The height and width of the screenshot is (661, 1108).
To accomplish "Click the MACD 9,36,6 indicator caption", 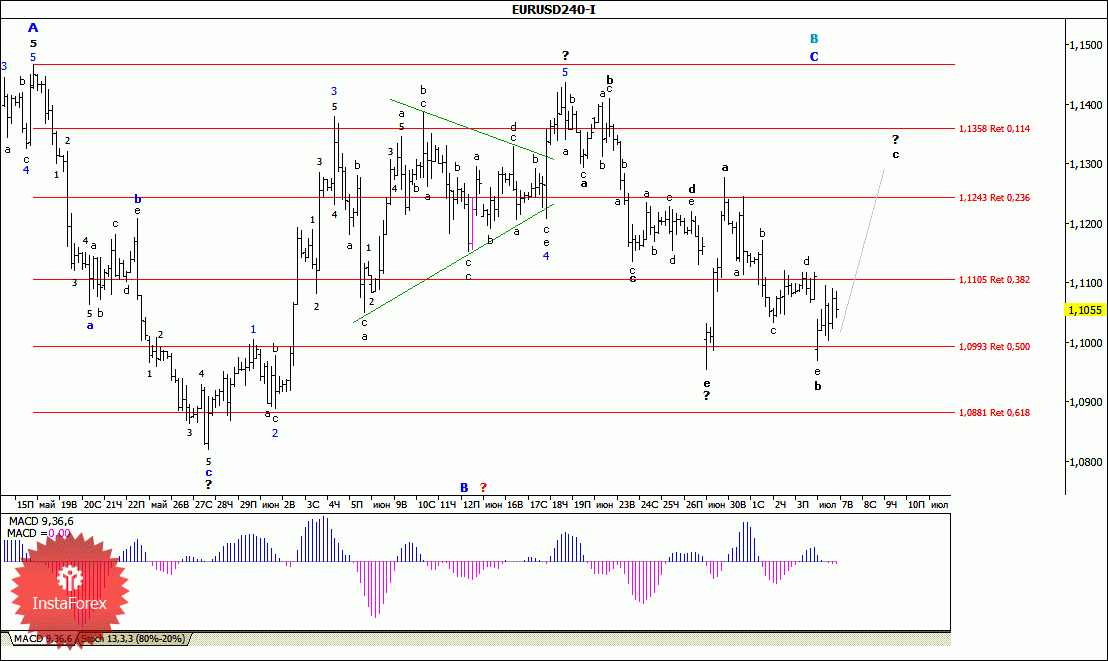I will [35, 521].
